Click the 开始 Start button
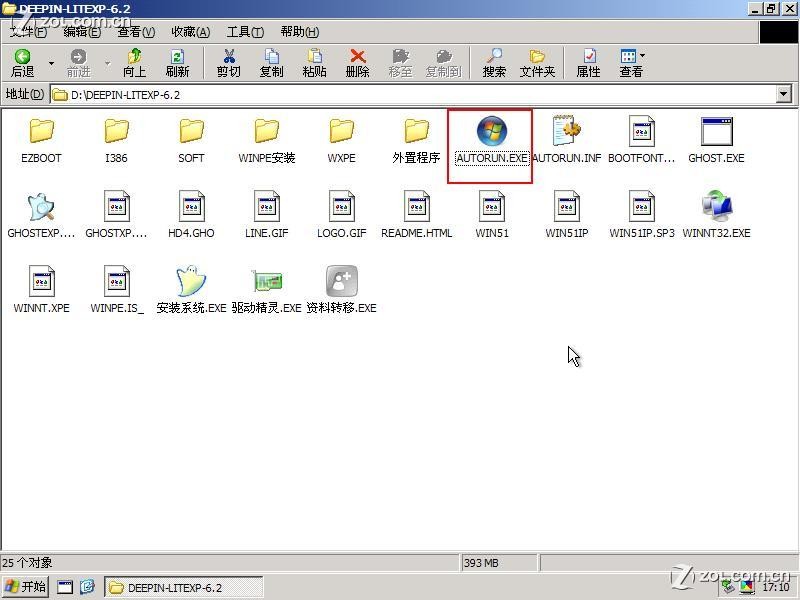 tap(26, 587)
